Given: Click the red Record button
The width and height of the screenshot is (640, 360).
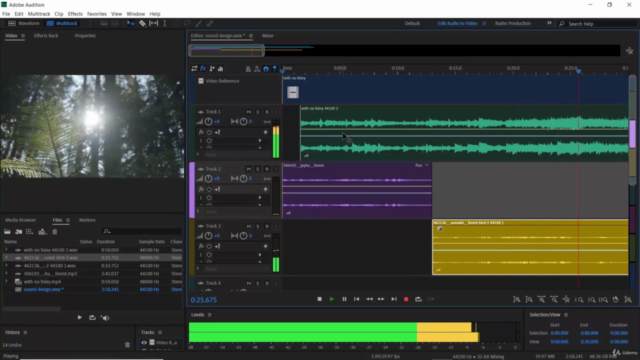Looking at the screenshot, I should (x=406, y=299).
